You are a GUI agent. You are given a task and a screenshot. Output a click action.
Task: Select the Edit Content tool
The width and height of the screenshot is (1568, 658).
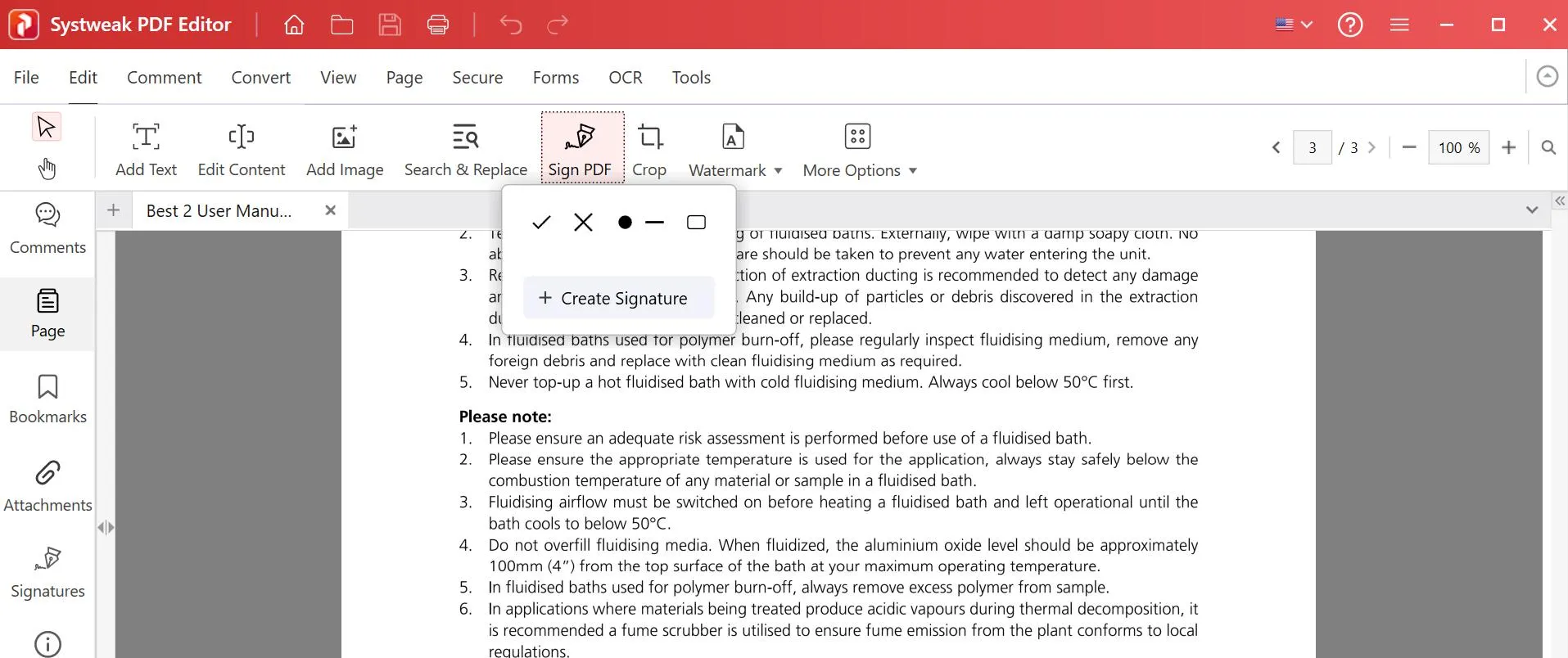242,150
